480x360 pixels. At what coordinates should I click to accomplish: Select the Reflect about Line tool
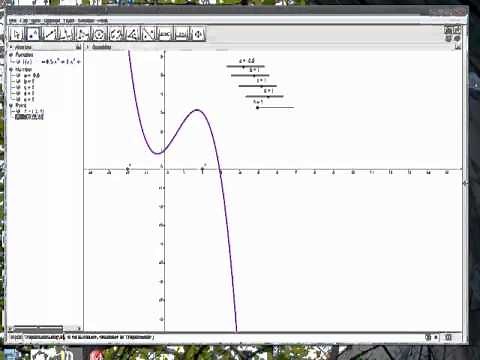point(149,34)
